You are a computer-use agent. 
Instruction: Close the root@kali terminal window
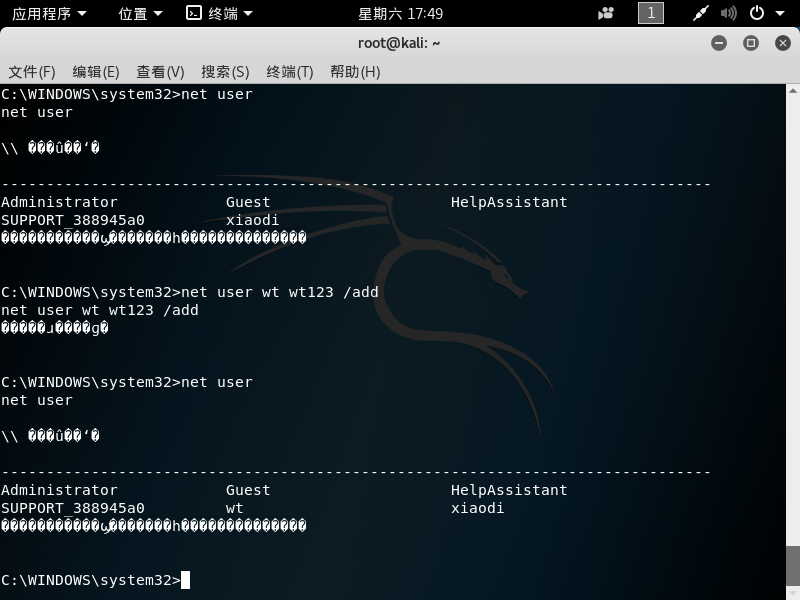[783, 43]
